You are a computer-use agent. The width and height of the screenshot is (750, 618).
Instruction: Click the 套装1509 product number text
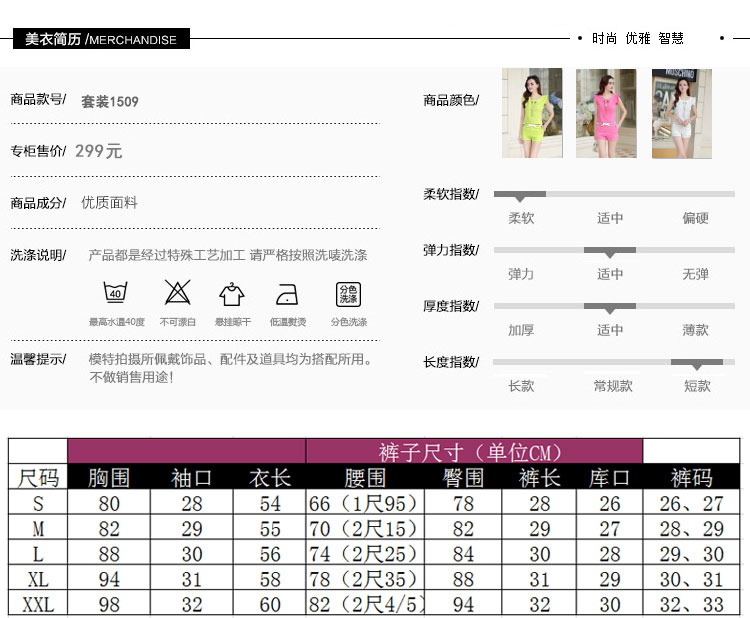(x=110, y=101)
